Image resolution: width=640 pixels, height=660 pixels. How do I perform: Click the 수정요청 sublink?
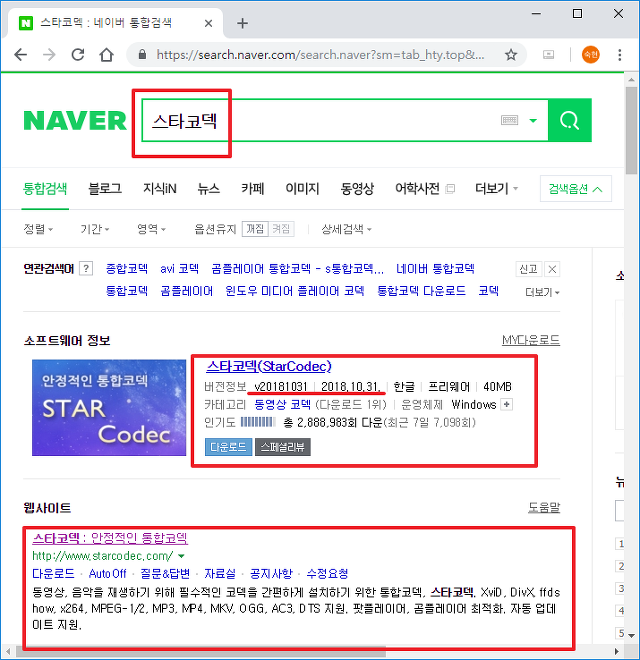[327, 573]
